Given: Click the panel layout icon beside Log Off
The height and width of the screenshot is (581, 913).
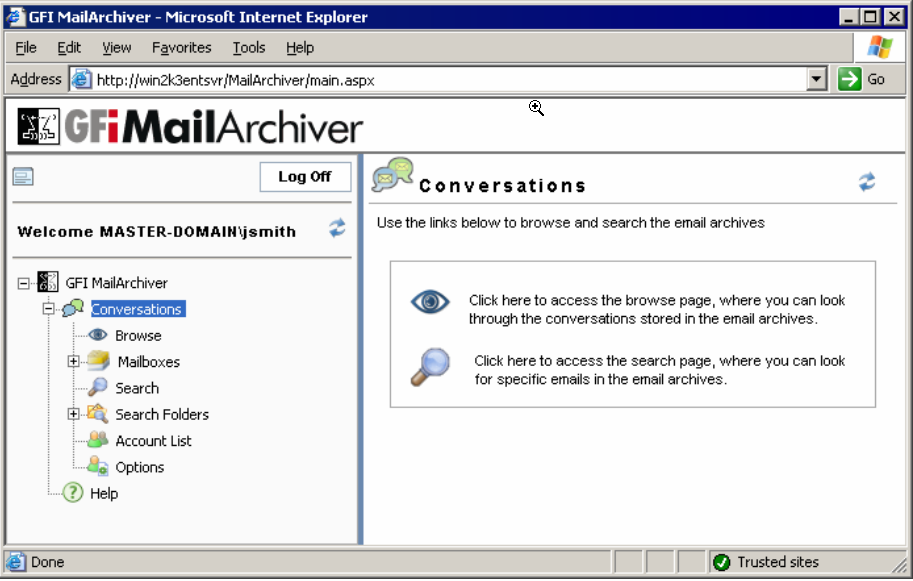Looking at the screenshot, I should [23, 176].
